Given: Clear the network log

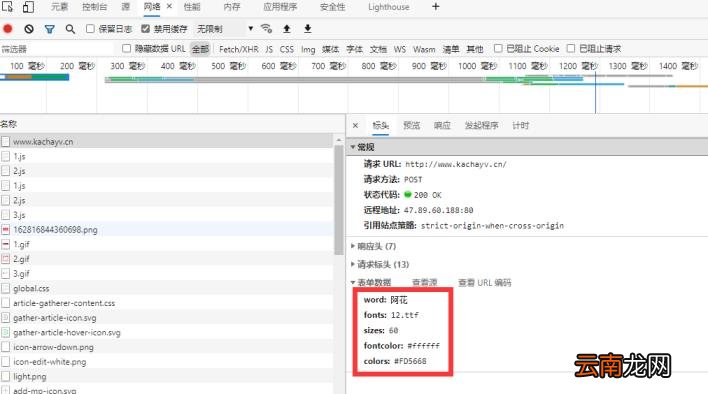Looking at the screenshot, I should coord(29,29).
